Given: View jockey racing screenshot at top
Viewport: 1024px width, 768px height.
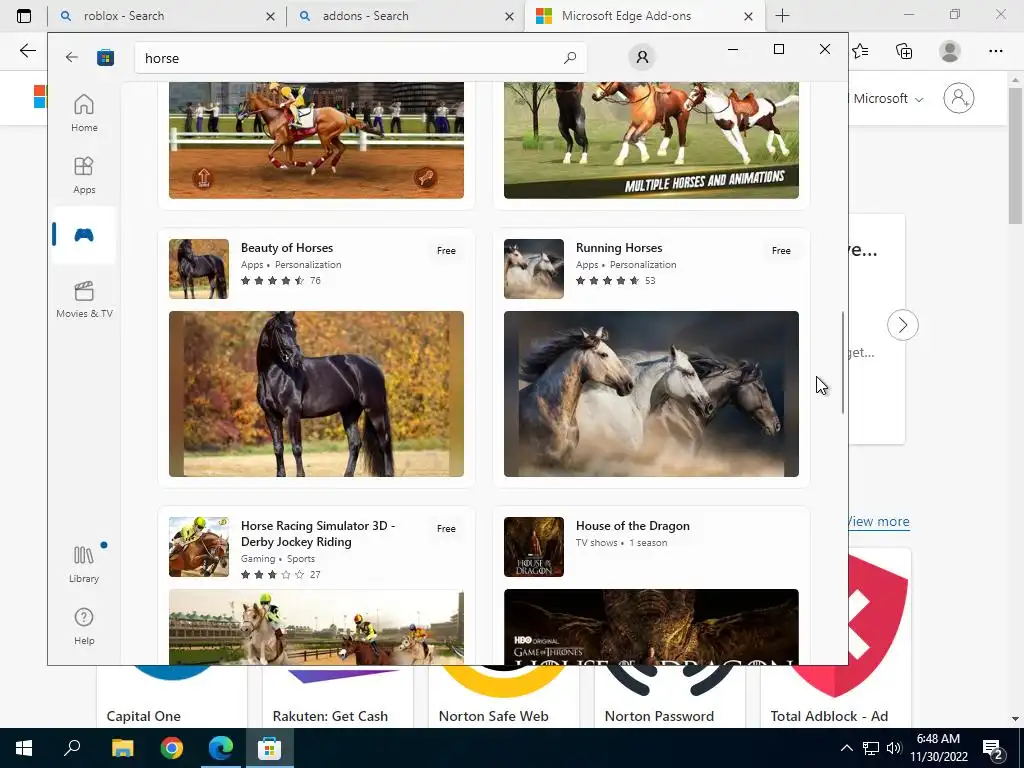Looking at the screenshot, I should pyautogui.click(x=316, y=140).
